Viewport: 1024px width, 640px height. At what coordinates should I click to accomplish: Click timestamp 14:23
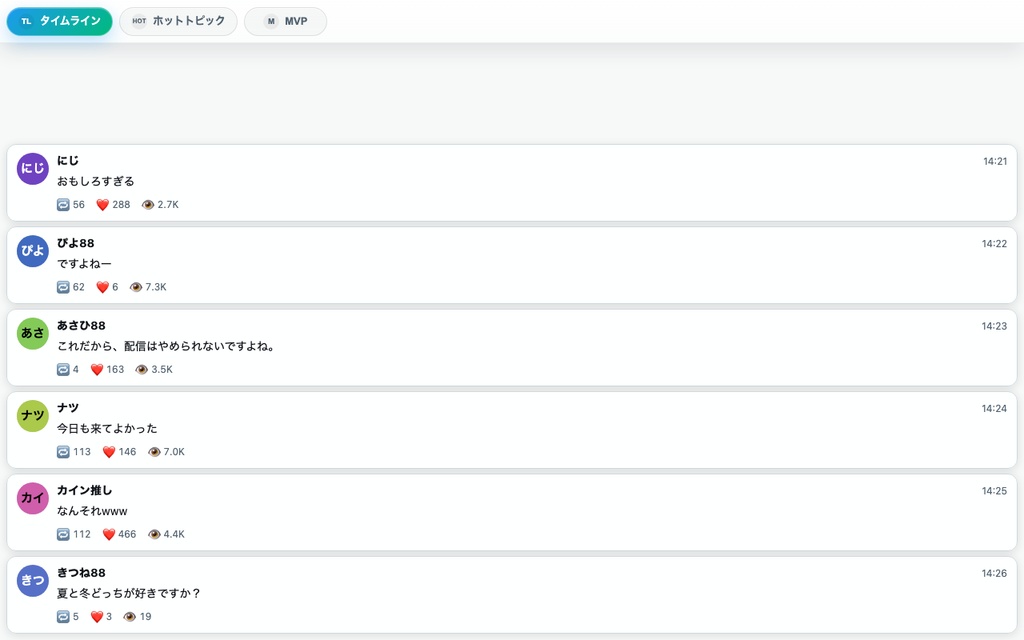(x=995, y=326)
